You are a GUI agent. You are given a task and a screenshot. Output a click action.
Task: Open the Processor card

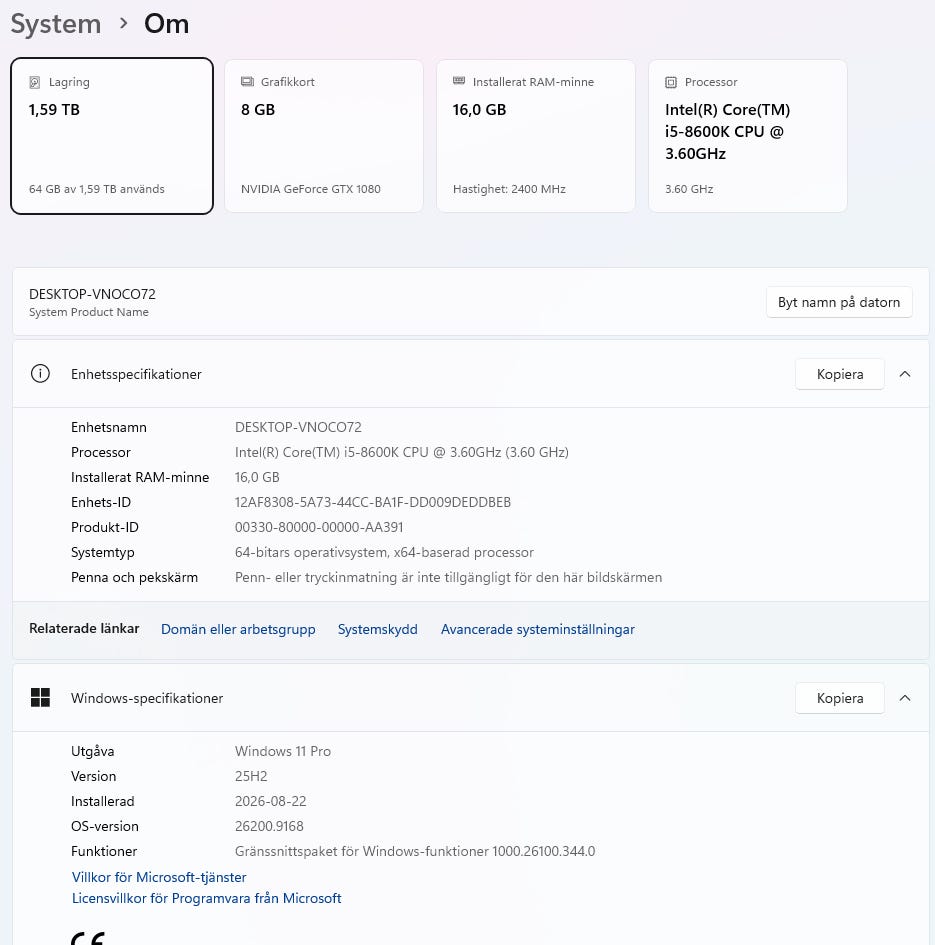point(748,136)
